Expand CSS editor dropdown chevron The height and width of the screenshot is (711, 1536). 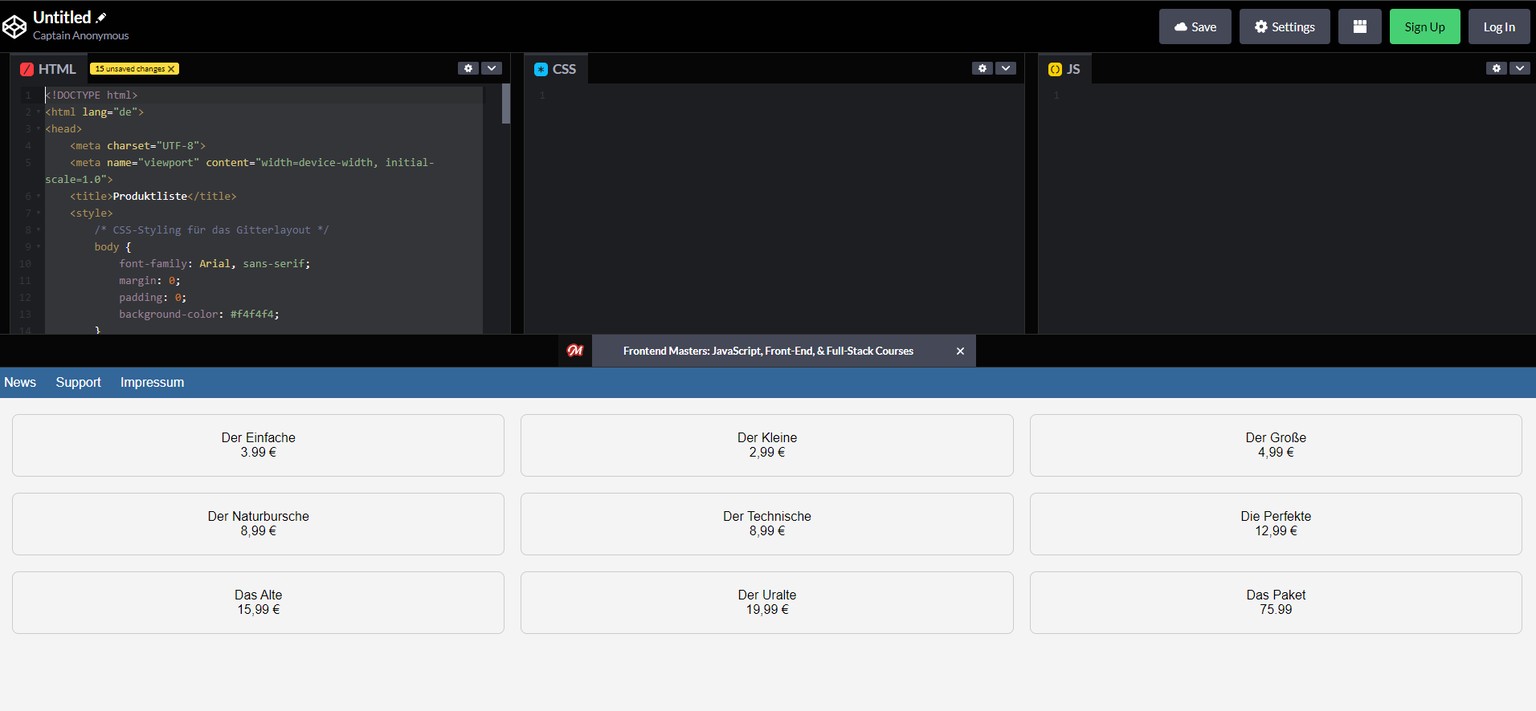[x=1006, y=68]
